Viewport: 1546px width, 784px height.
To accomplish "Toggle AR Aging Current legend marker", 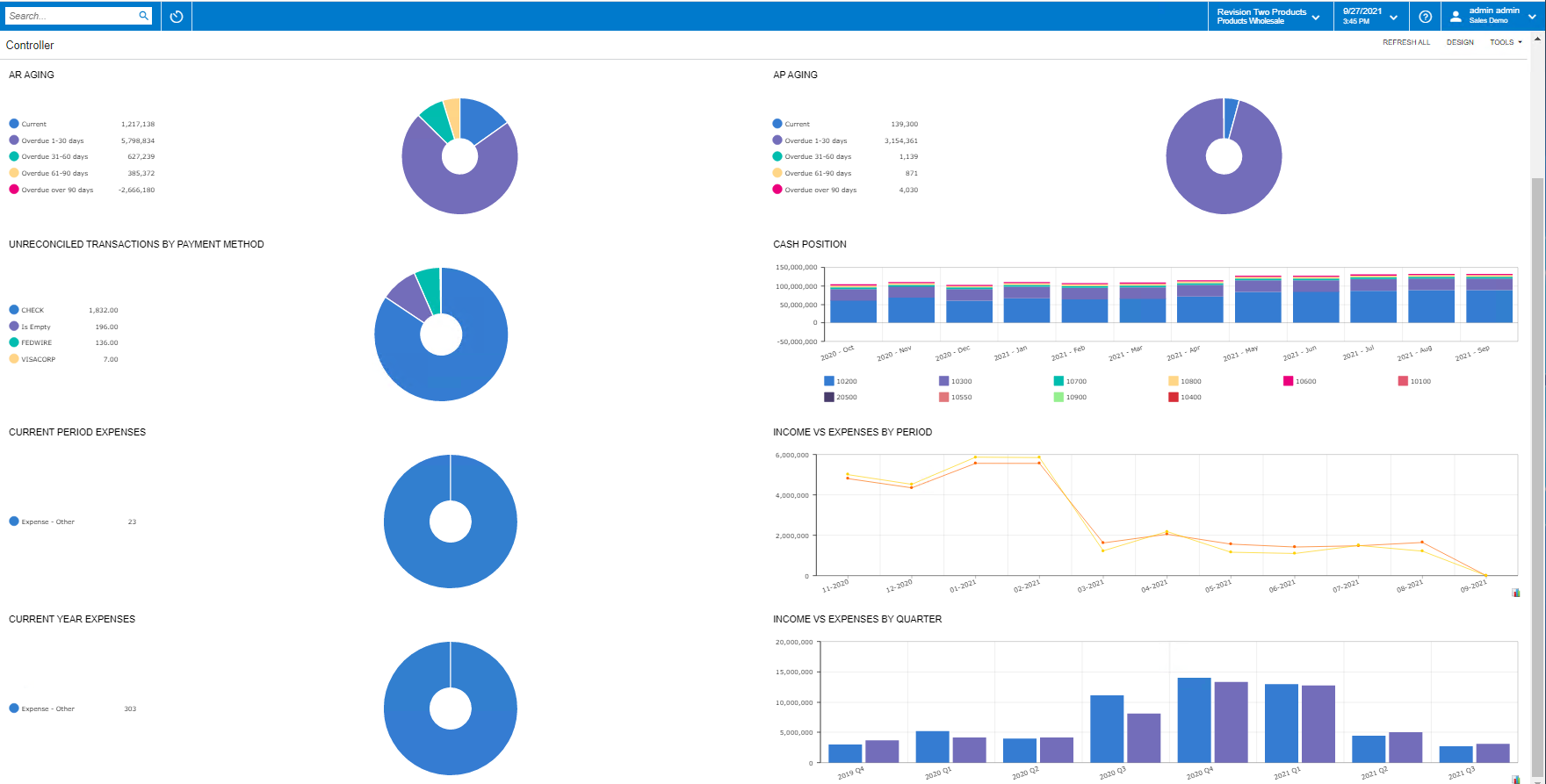I will pyautogui.click(x=14, y=124).
